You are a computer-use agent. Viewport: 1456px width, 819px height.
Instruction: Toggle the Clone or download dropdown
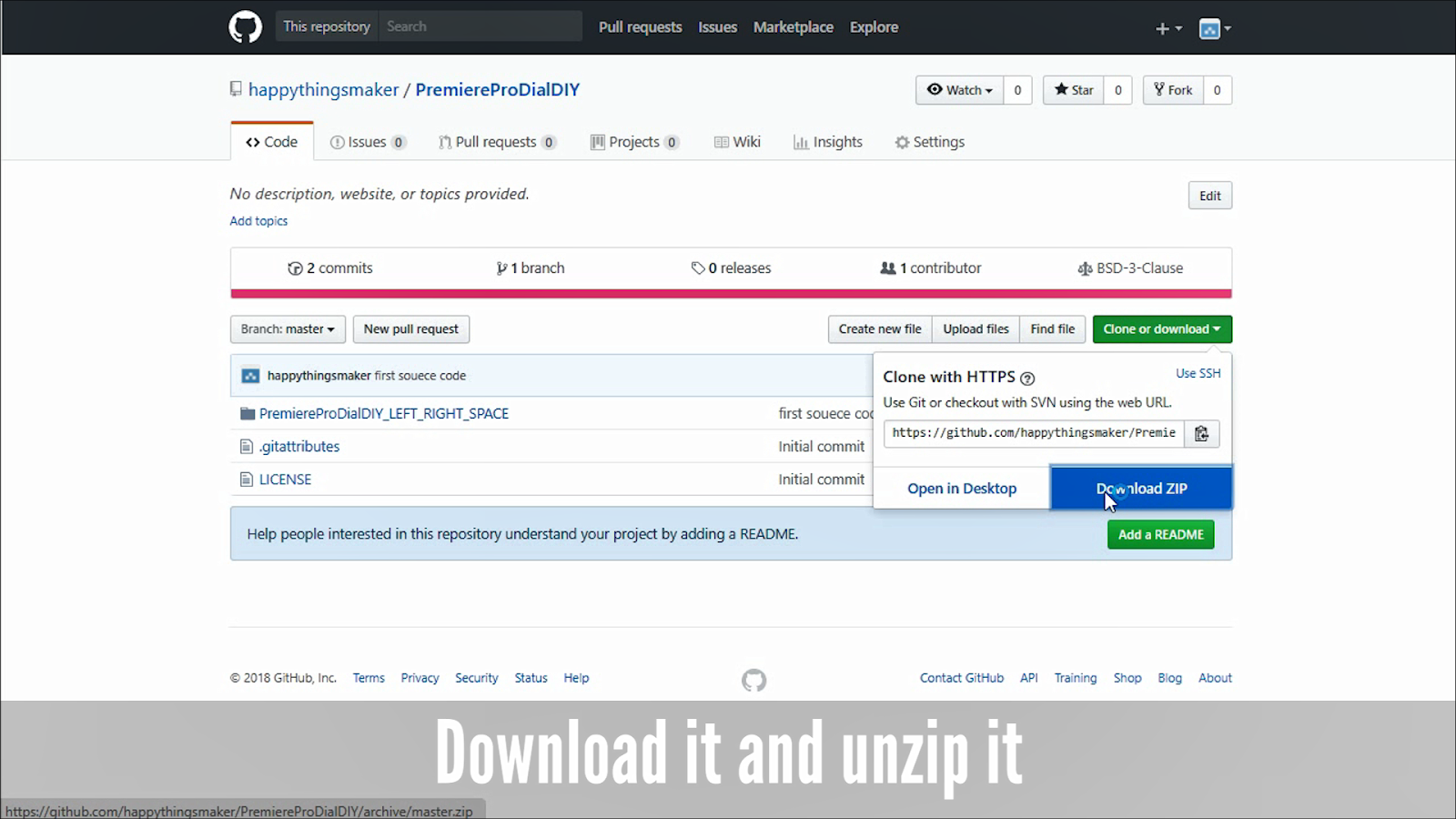[x=1162, y=329]
